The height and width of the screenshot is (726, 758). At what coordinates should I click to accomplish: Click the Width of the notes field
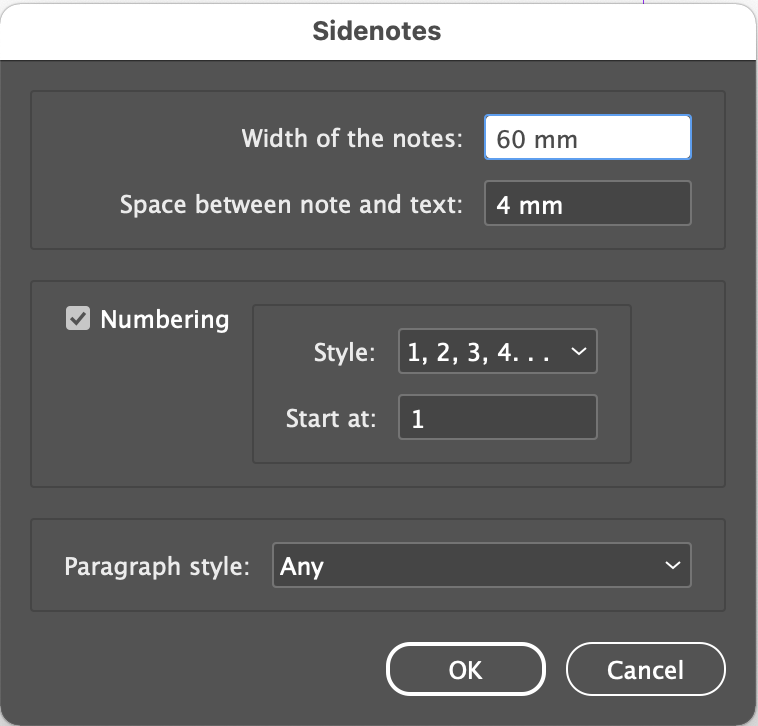point(587,138)
